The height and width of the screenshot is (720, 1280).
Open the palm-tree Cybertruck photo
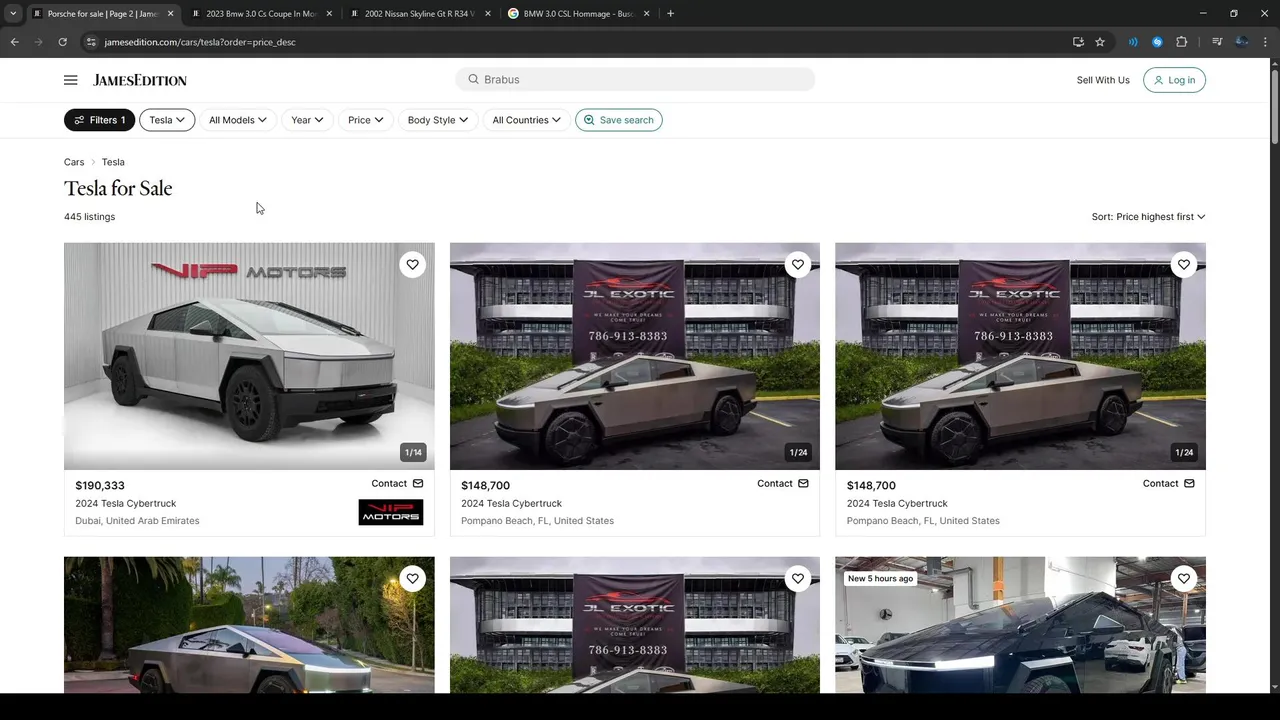(249, 625)
